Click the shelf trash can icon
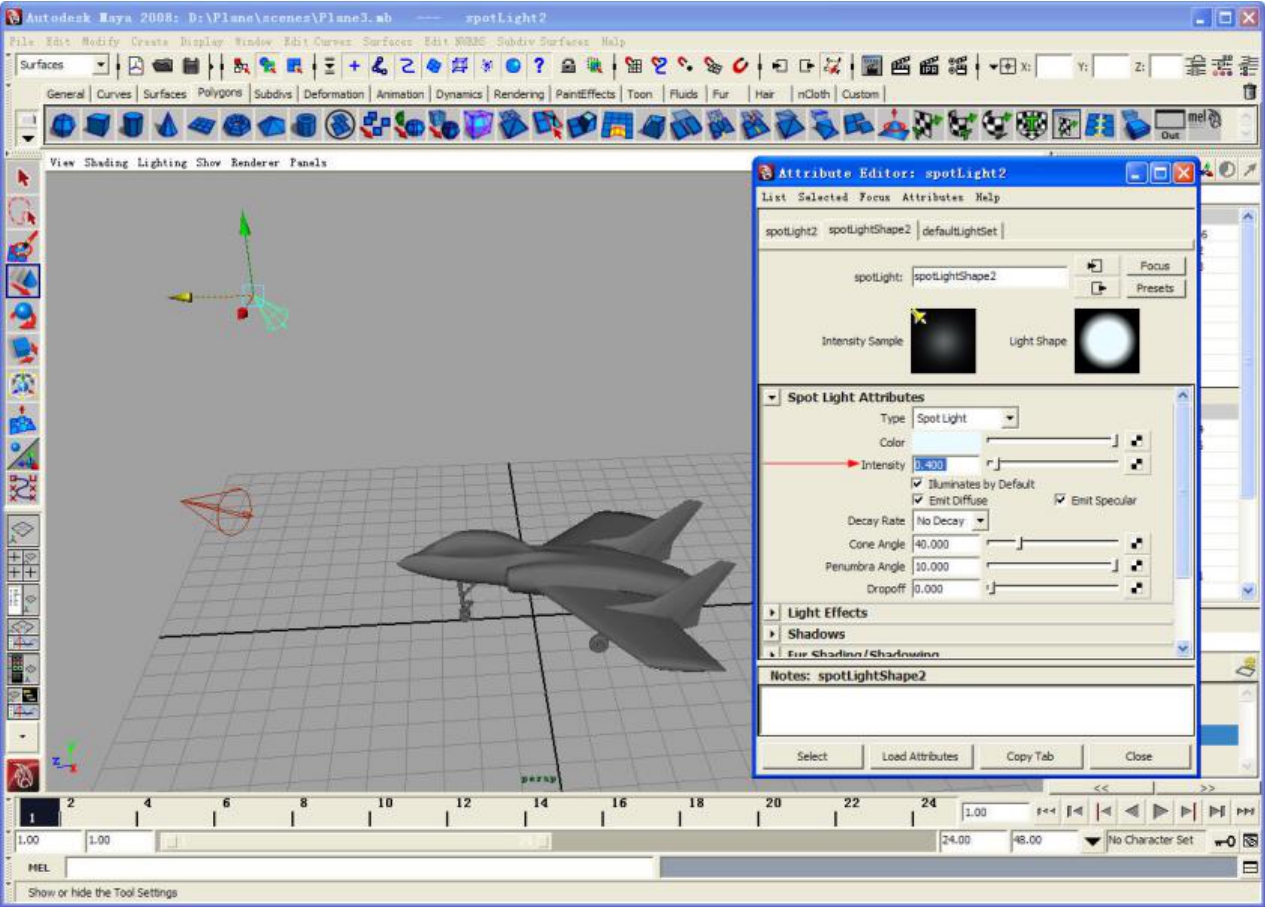 point(1249,92)
